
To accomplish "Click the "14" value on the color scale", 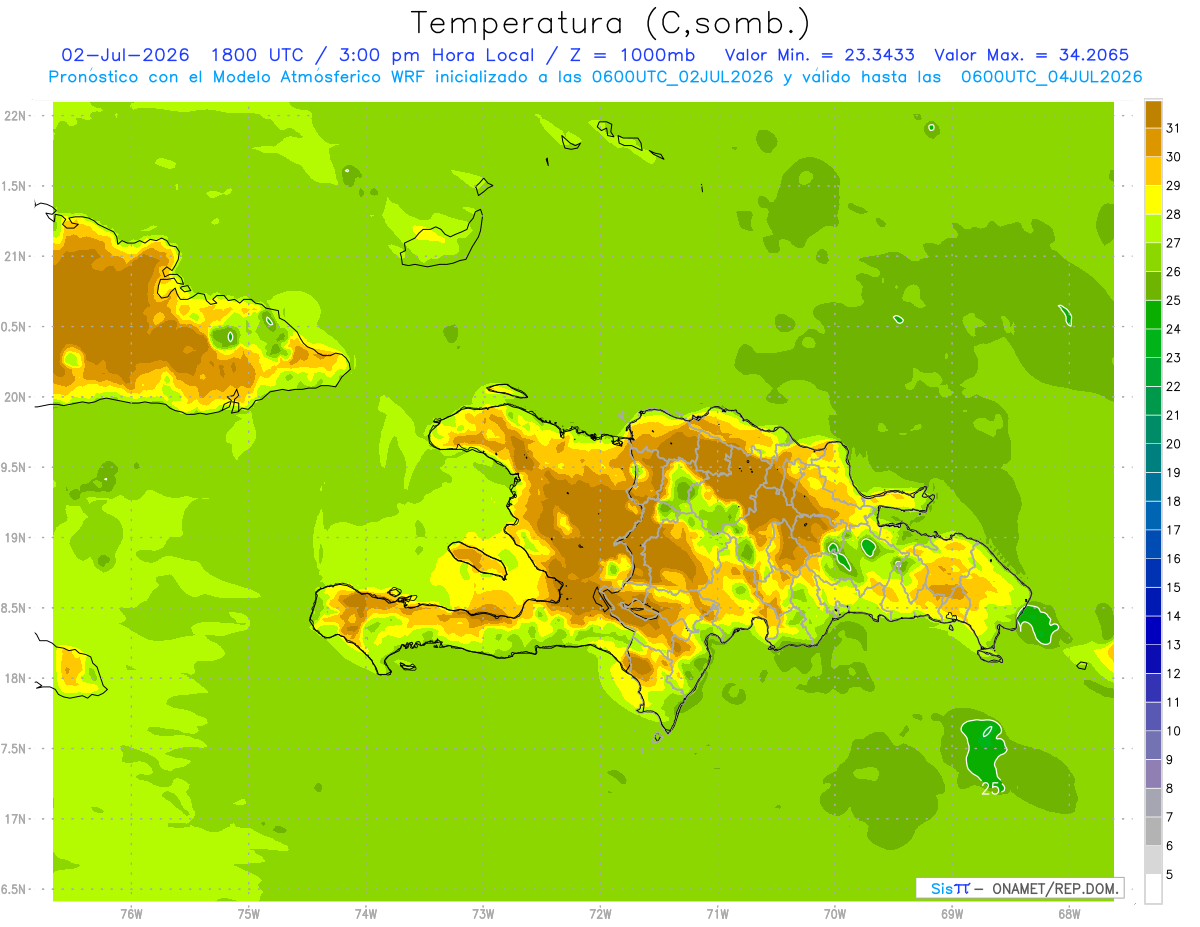I will (x=1173, y=616).
